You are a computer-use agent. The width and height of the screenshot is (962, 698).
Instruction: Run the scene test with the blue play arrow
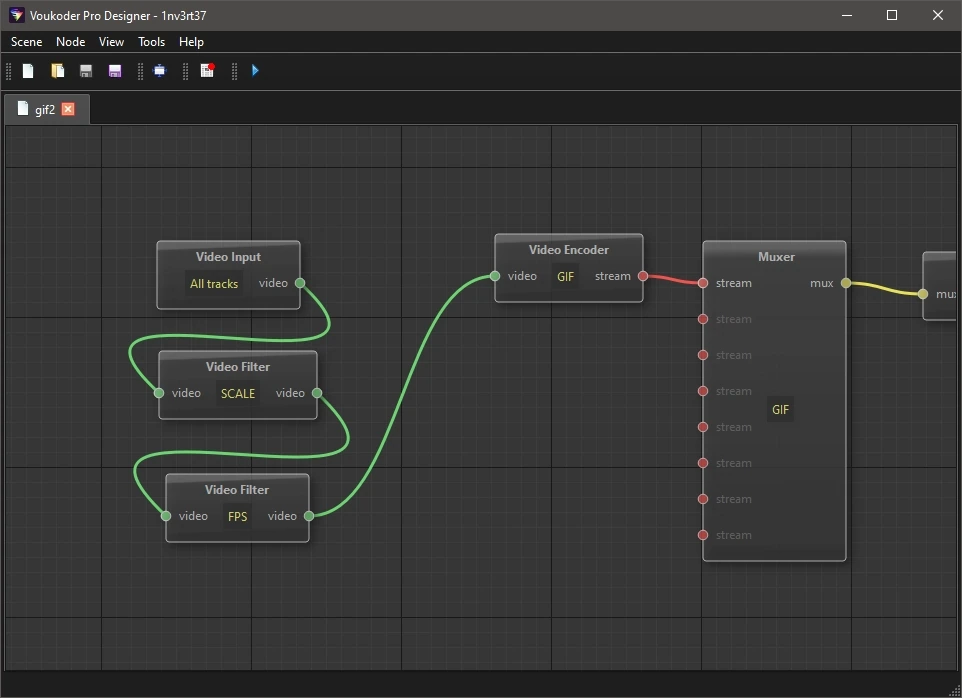tap(255, 71)
